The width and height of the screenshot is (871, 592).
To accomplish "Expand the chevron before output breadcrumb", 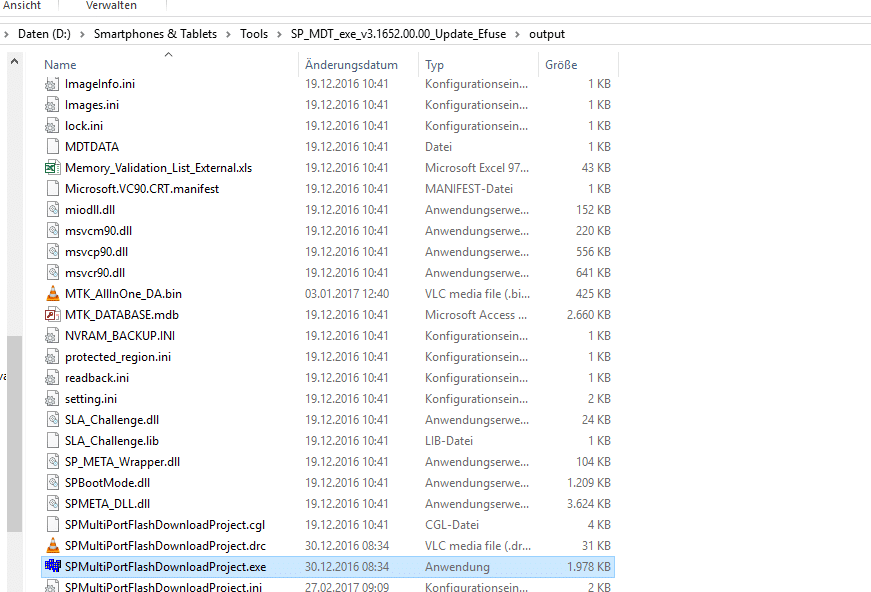I will (x=518, y=34).
